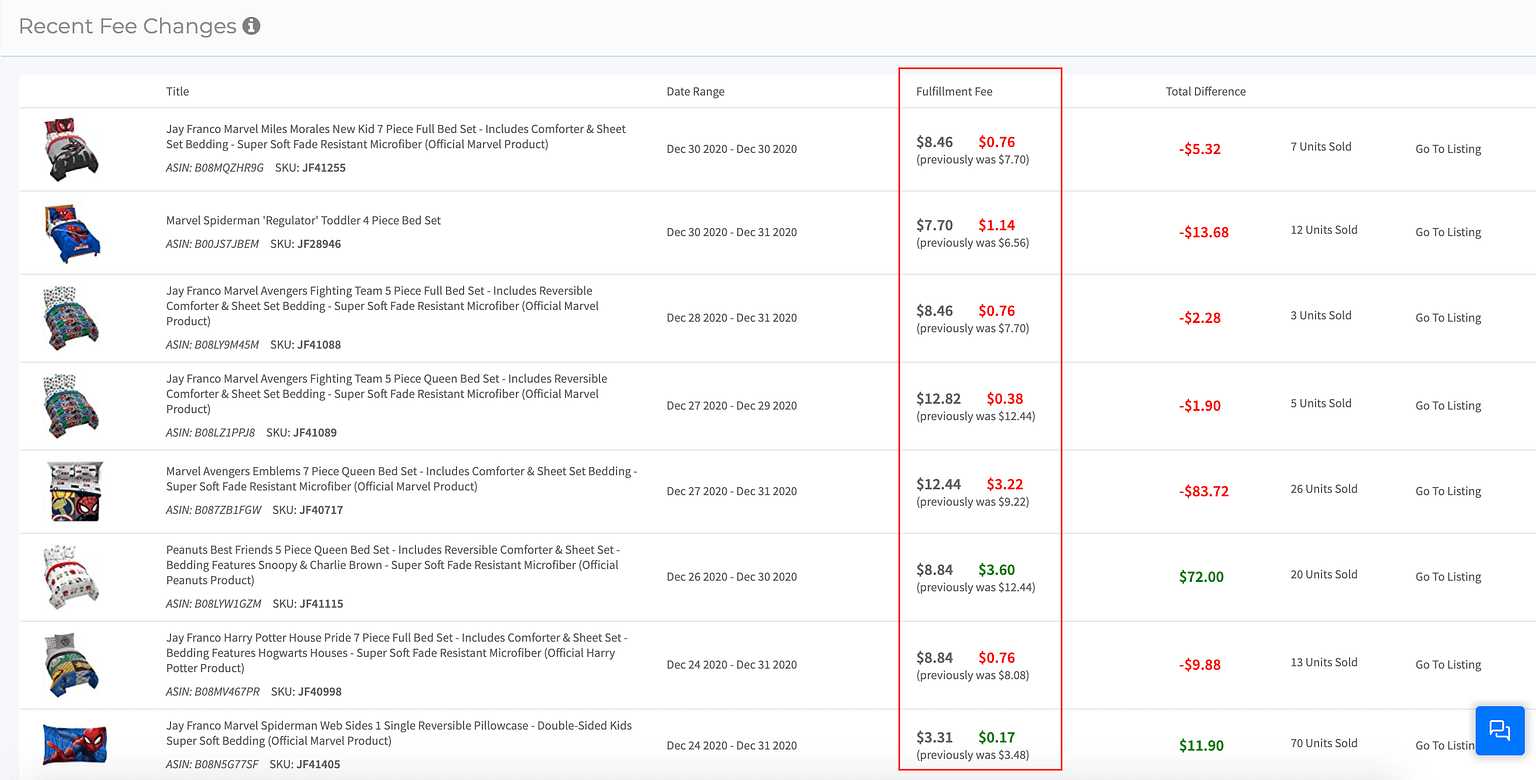This screenshot has width=1536, height=780.
Task: Click the $0.38 fee increase value
Action: 1005,399
